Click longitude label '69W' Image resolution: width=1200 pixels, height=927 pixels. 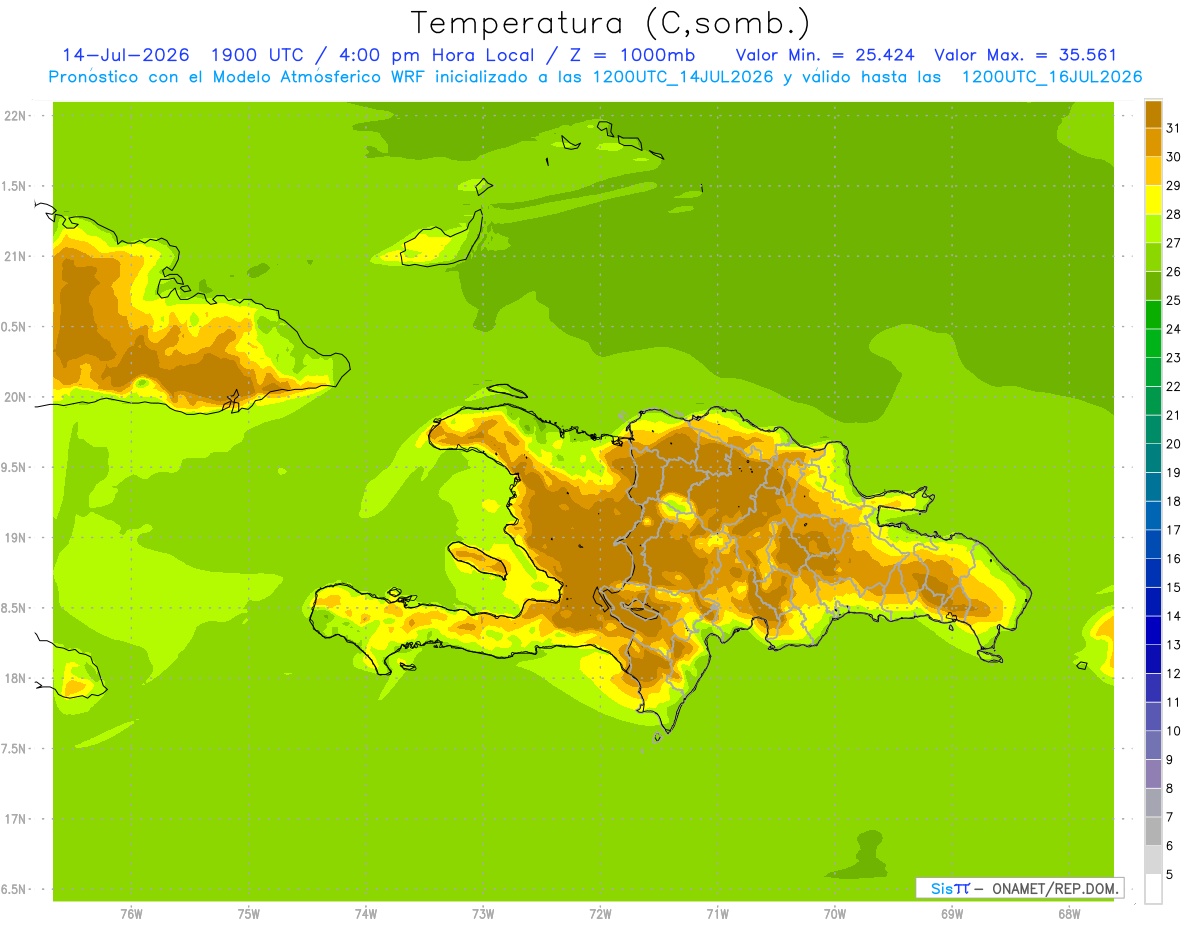[x=952, y=913]
